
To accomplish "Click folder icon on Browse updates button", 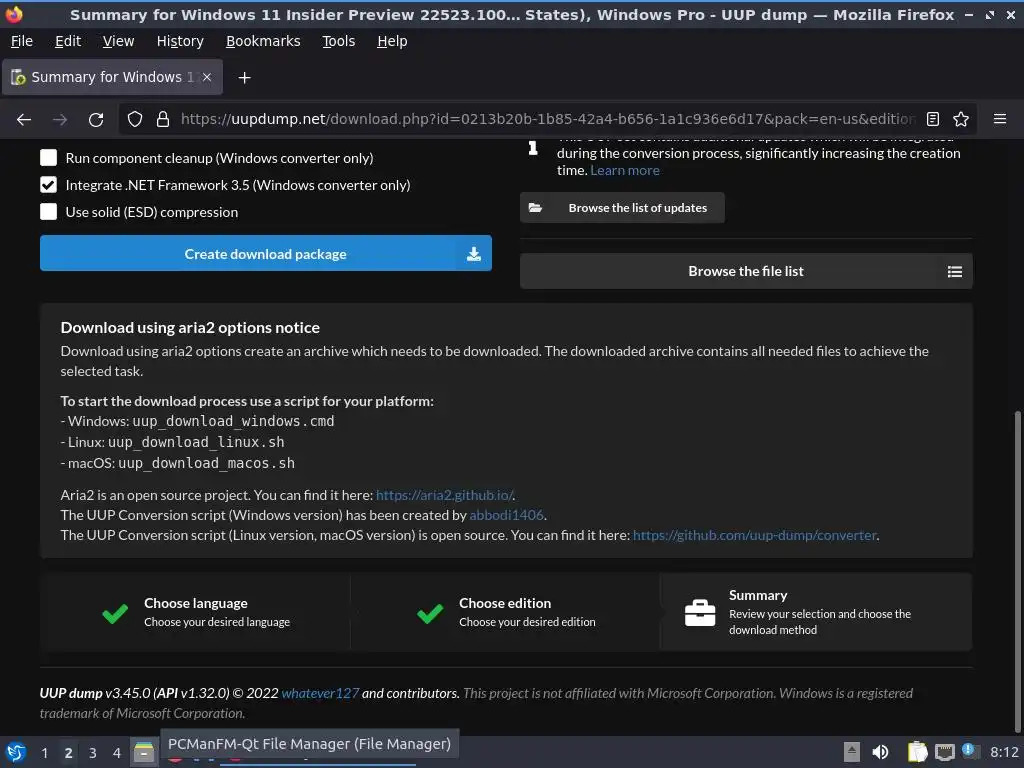I will coord(536,208).
